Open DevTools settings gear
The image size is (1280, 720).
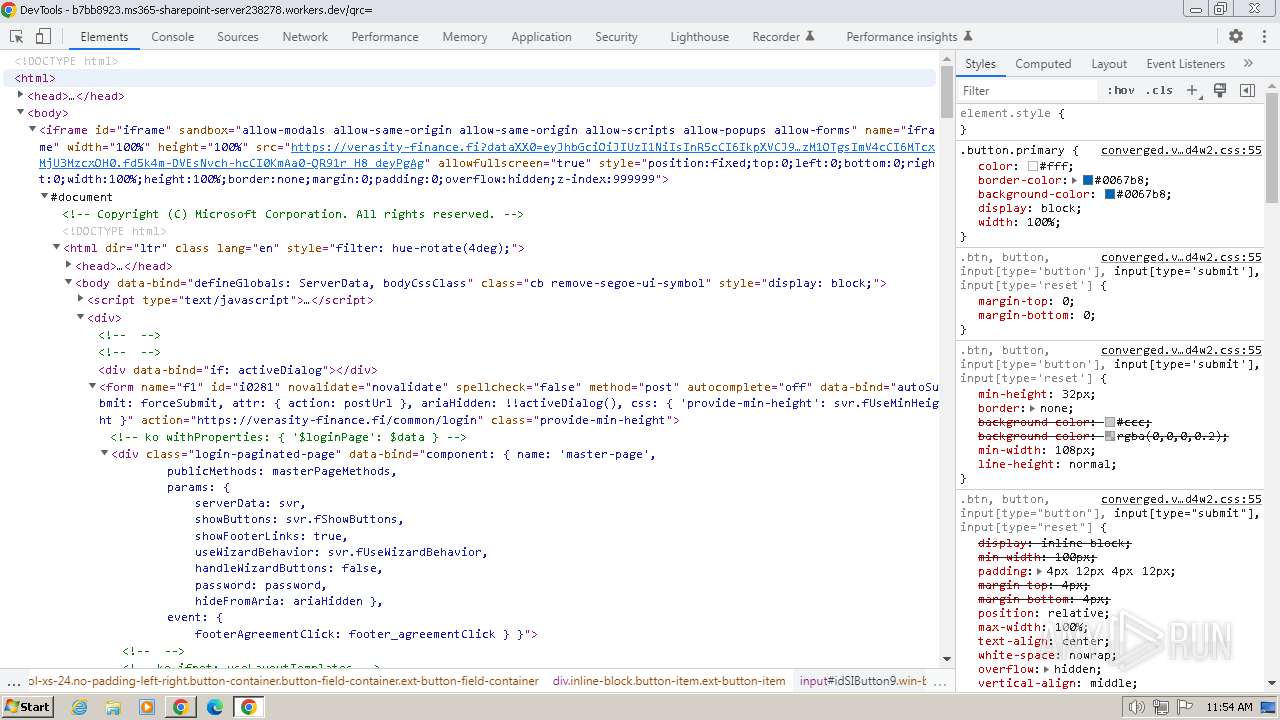(1236, 36)
